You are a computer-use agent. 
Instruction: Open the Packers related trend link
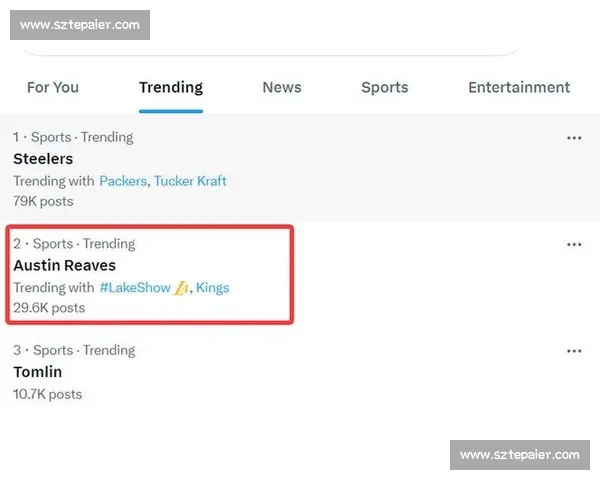pos(123,181)
